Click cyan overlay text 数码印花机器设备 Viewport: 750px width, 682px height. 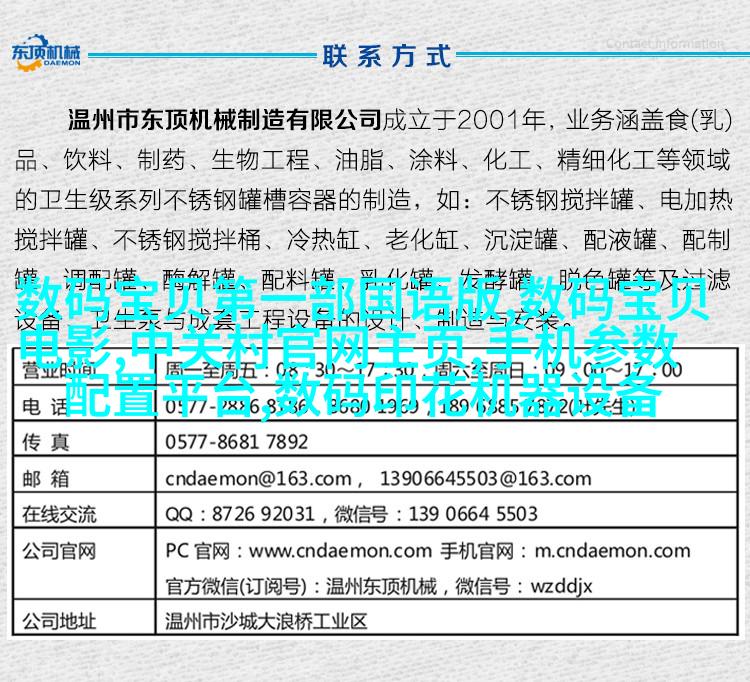[468, 397]
